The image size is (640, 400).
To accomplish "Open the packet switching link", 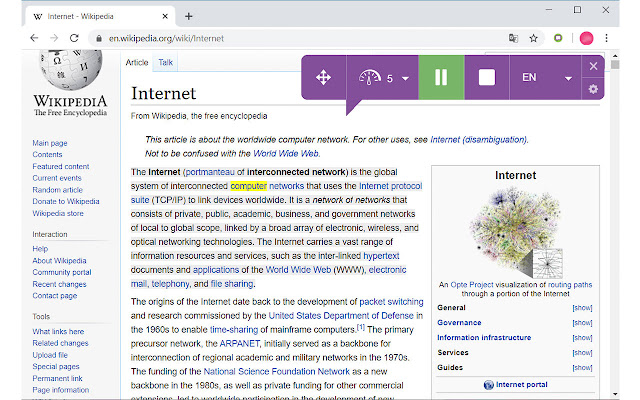I will tap(391, 302).
